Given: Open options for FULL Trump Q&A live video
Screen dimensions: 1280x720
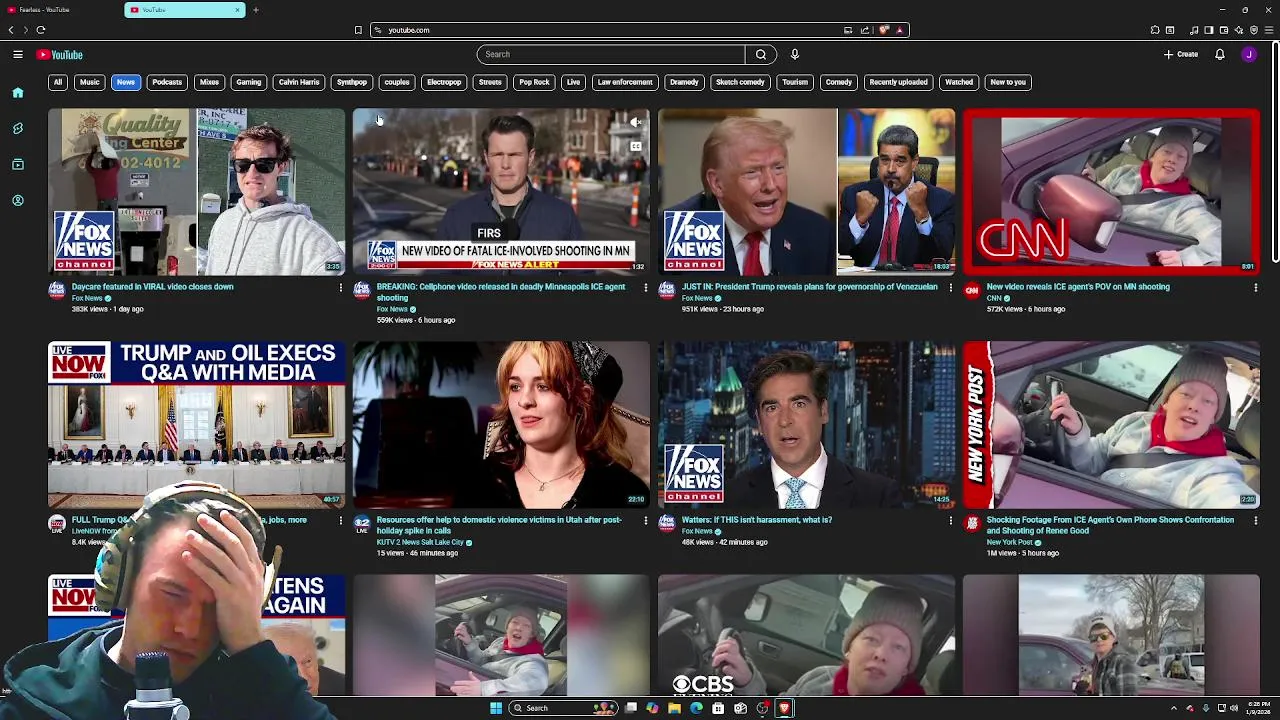Looking at the screenshot, I should (x=340, y=521).
